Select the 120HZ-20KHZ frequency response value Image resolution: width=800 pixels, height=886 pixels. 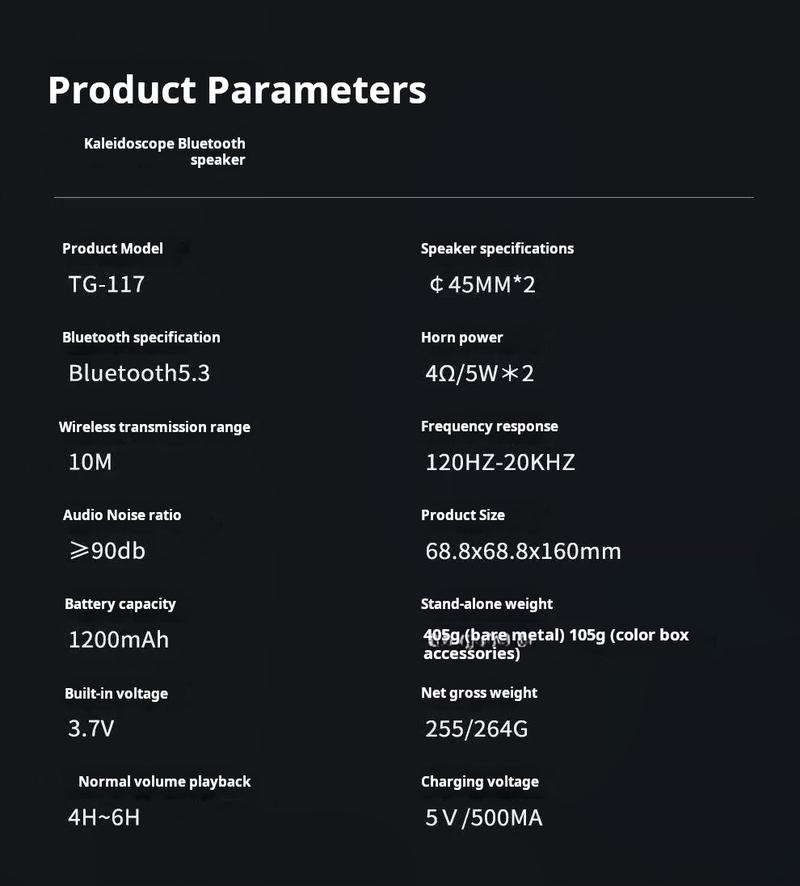[500, 462]
